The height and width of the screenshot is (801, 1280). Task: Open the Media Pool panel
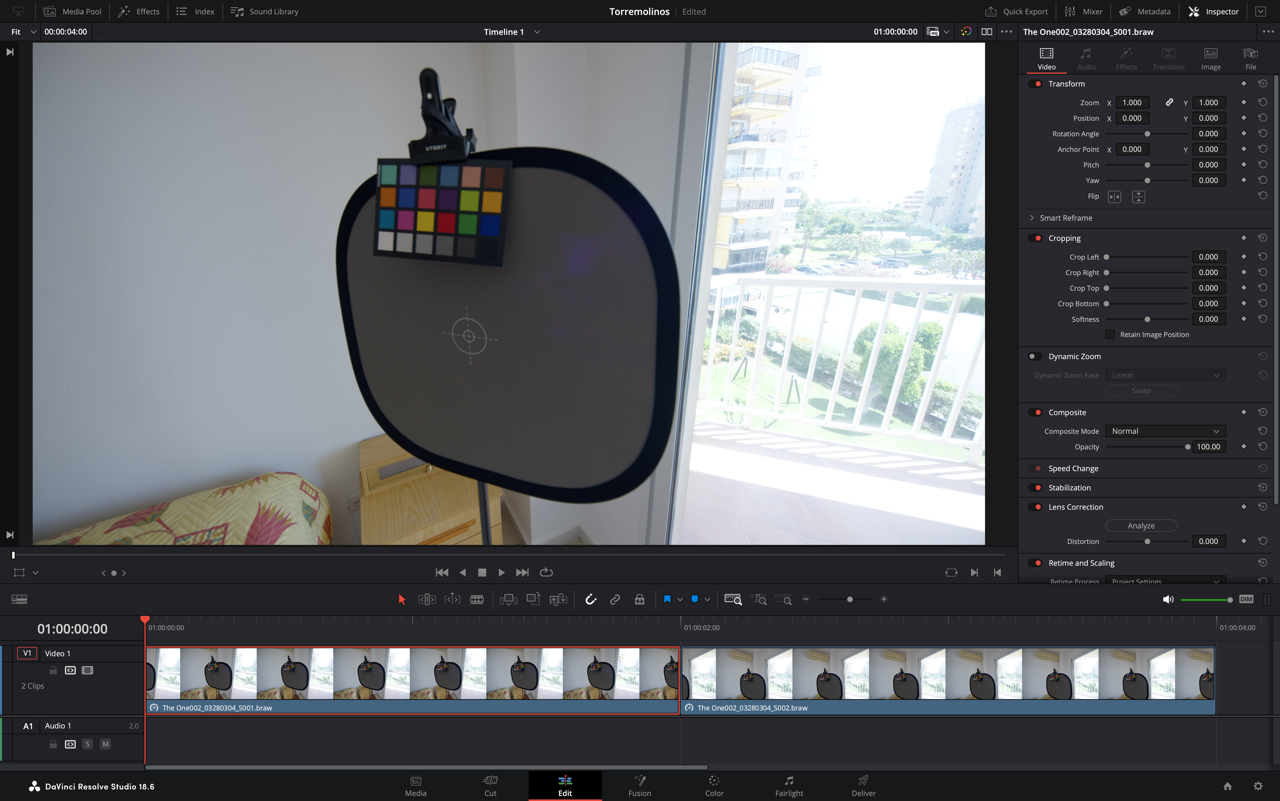(72, 12)
